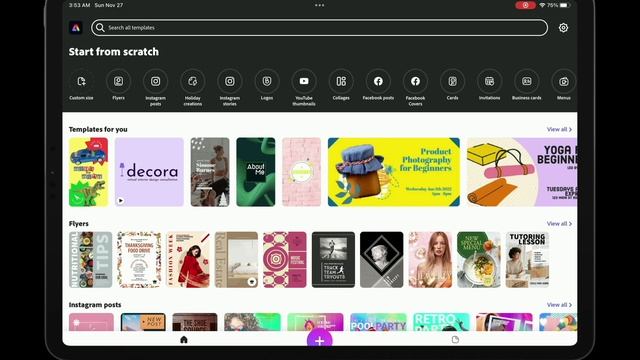Open the Tutoring Lesson flyer
The width and height of the screenshot is (640, 360).
[527, 260]
